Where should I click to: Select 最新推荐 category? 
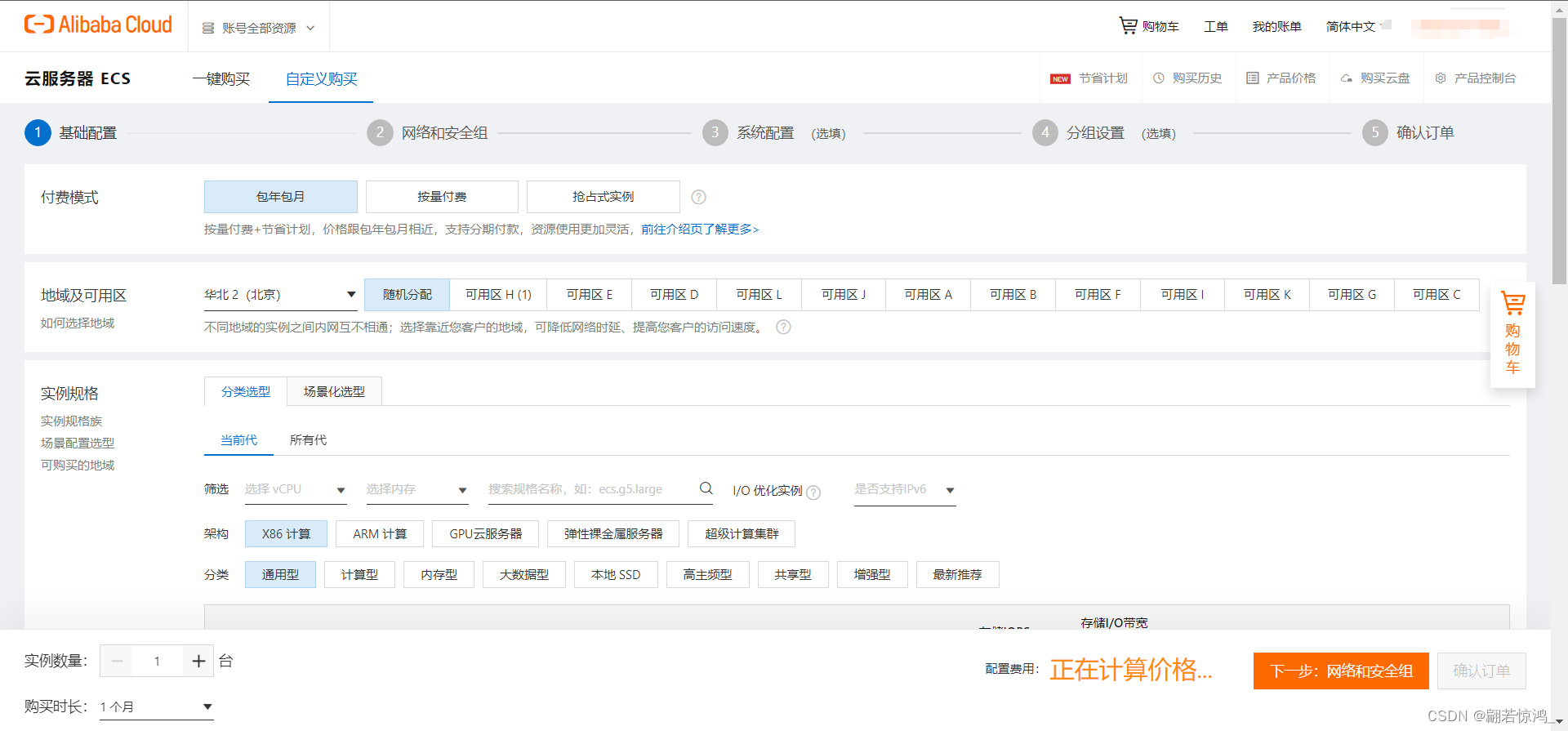pyautogui.click(x=957, y=575)
